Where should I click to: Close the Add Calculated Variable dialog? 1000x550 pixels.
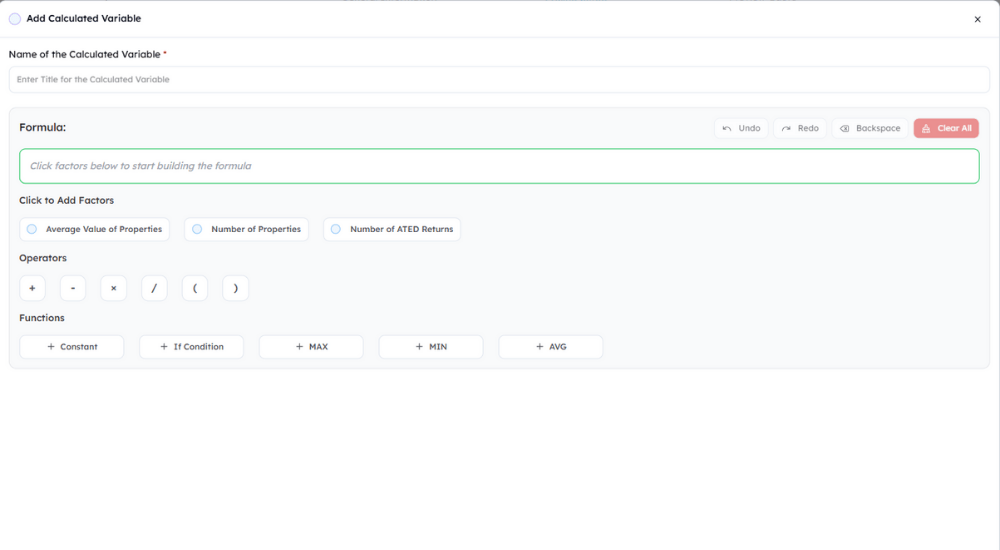(x=977, y=19)
